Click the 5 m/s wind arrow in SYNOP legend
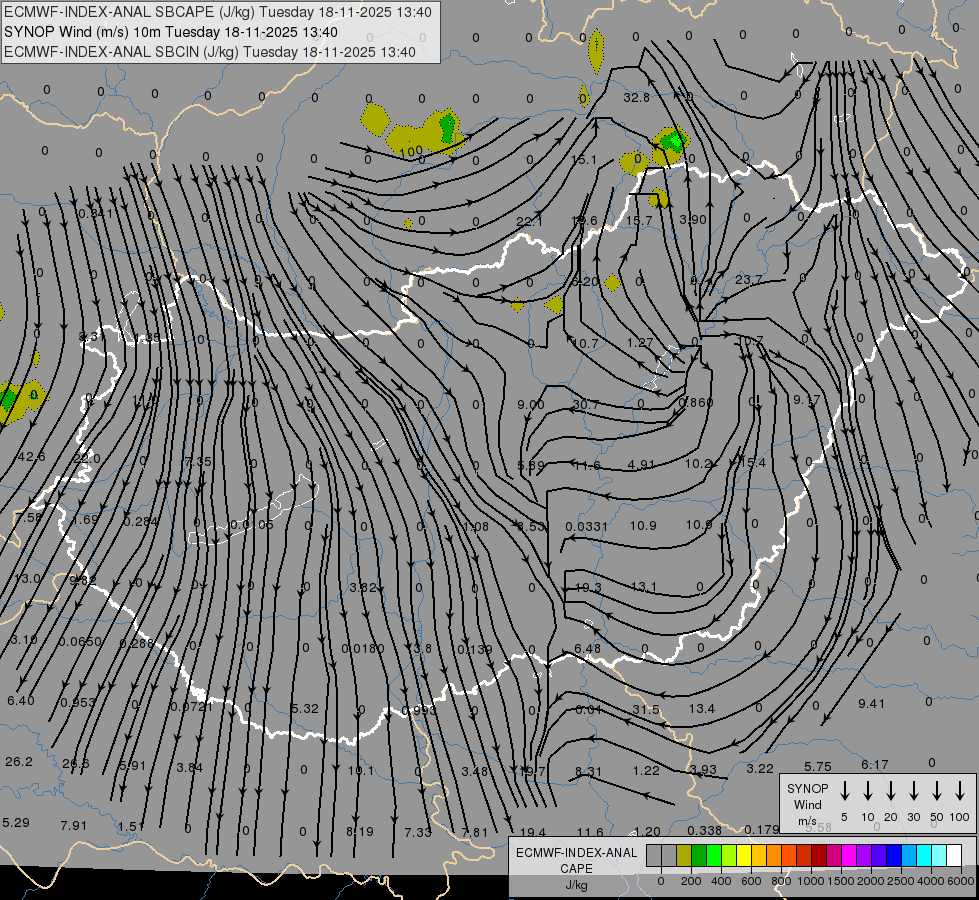Viewport: 979px width, 900px height. coord(844,791)
